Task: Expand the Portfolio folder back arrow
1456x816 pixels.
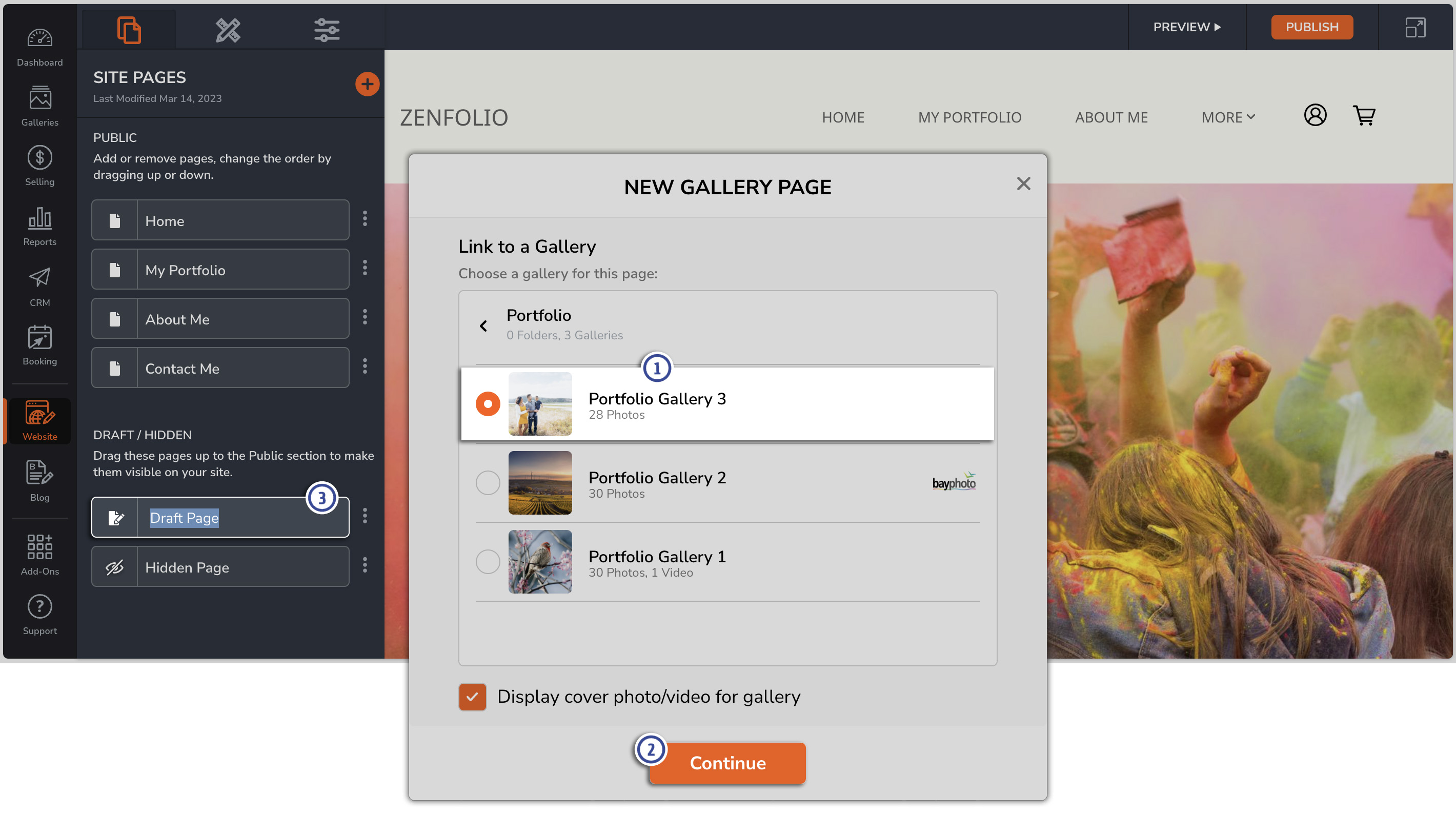Action: pos(484,324)
